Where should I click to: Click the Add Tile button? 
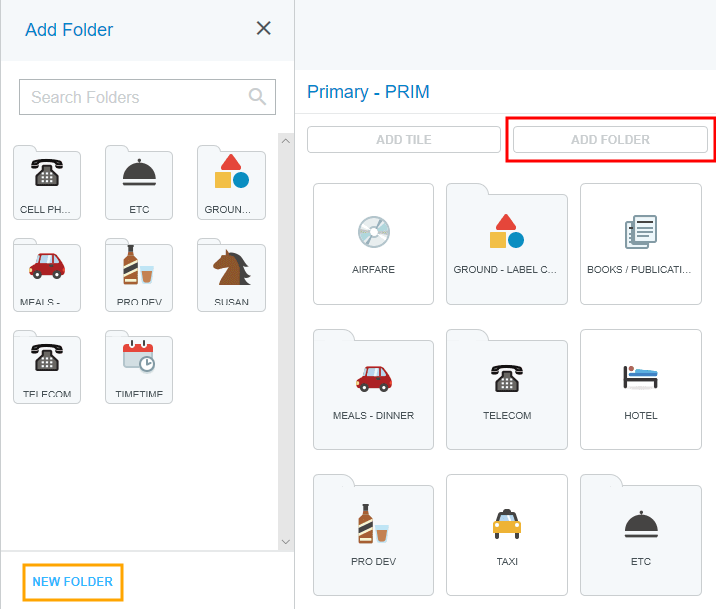click(403, 140)
